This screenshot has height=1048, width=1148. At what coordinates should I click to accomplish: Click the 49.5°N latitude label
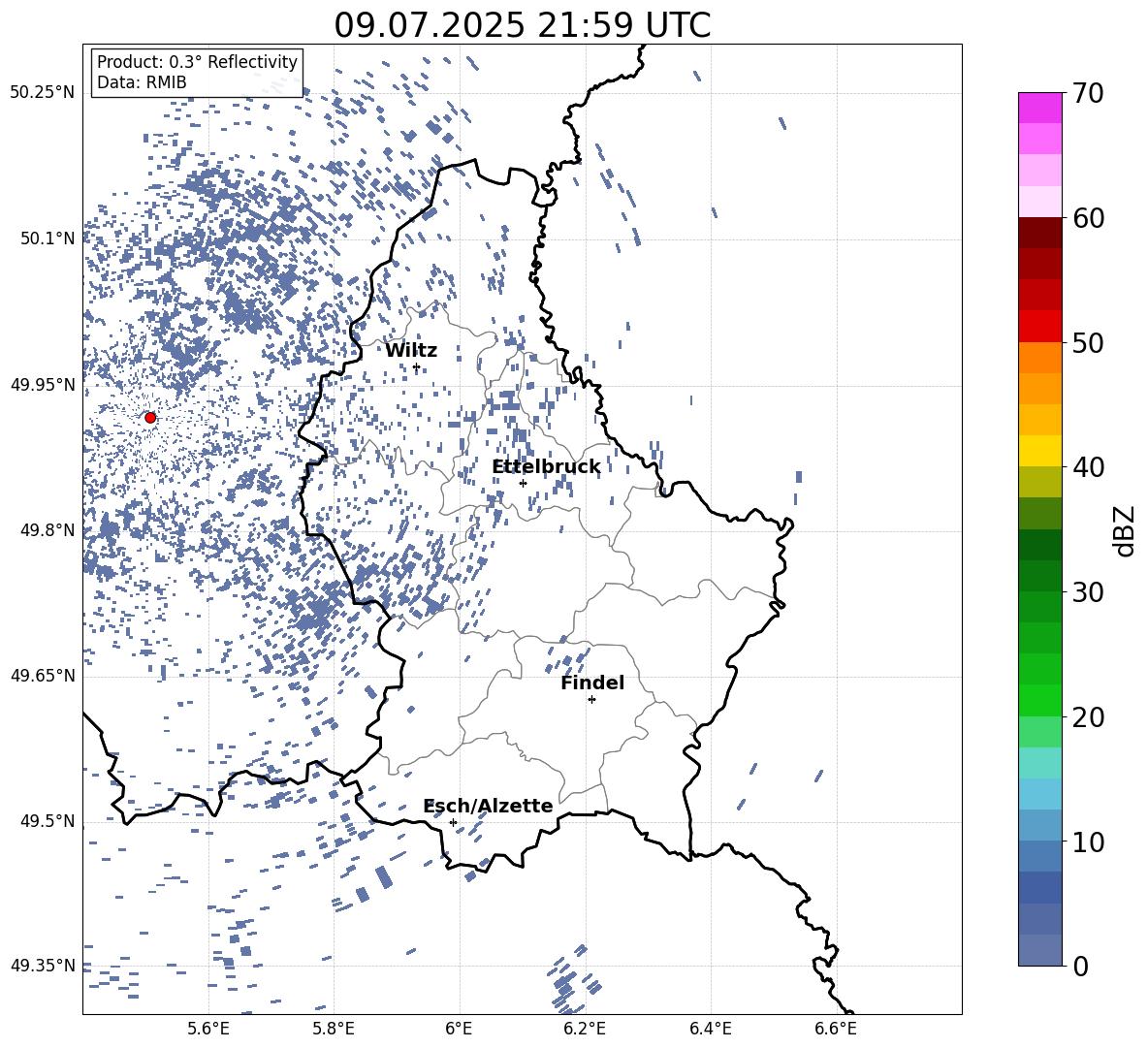48,822
